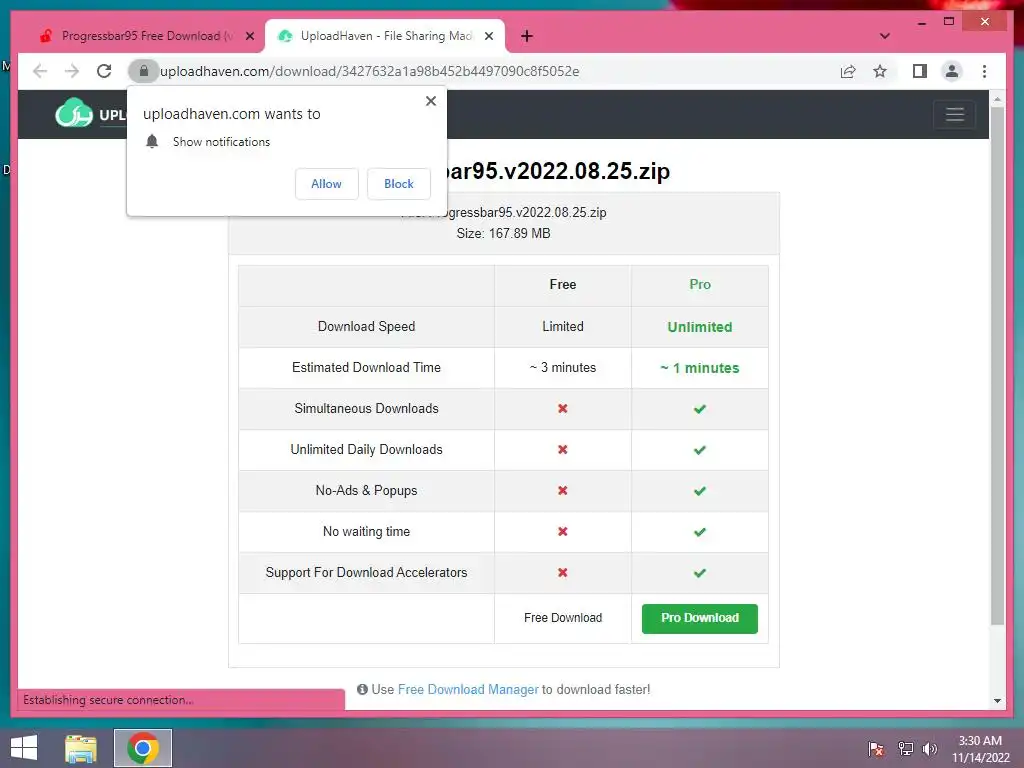Share this page using share icon

[x=848, y=71]
